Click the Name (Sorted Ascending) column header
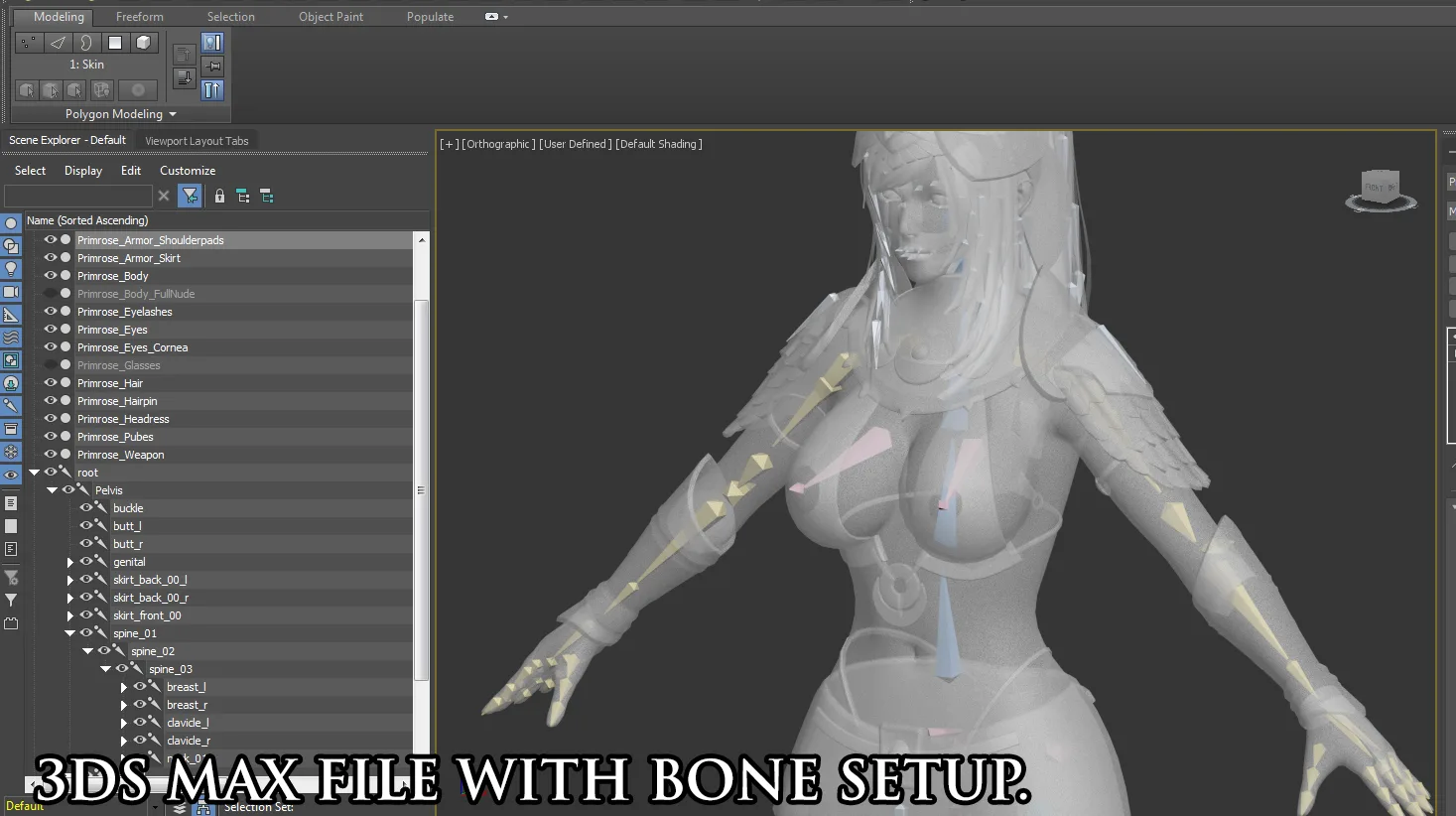Screen dimensions: 1456x816 coord(226,220)
